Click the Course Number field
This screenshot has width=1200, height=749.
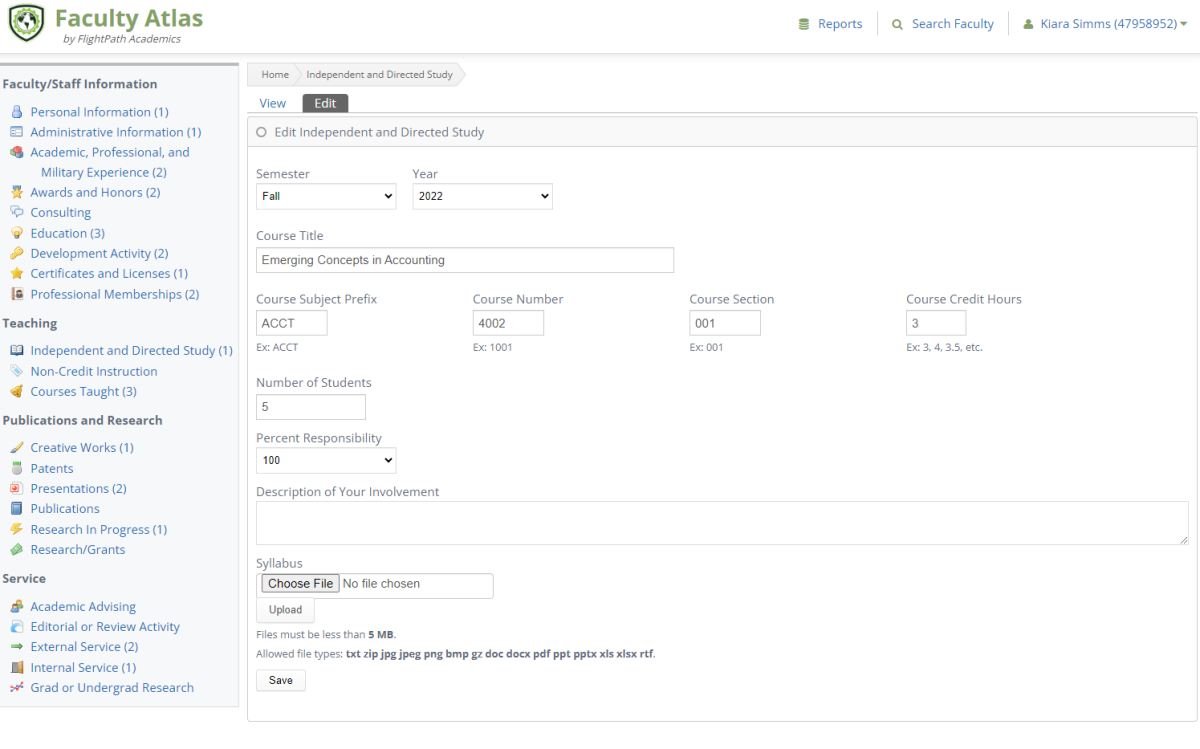(x=508, y=323)
